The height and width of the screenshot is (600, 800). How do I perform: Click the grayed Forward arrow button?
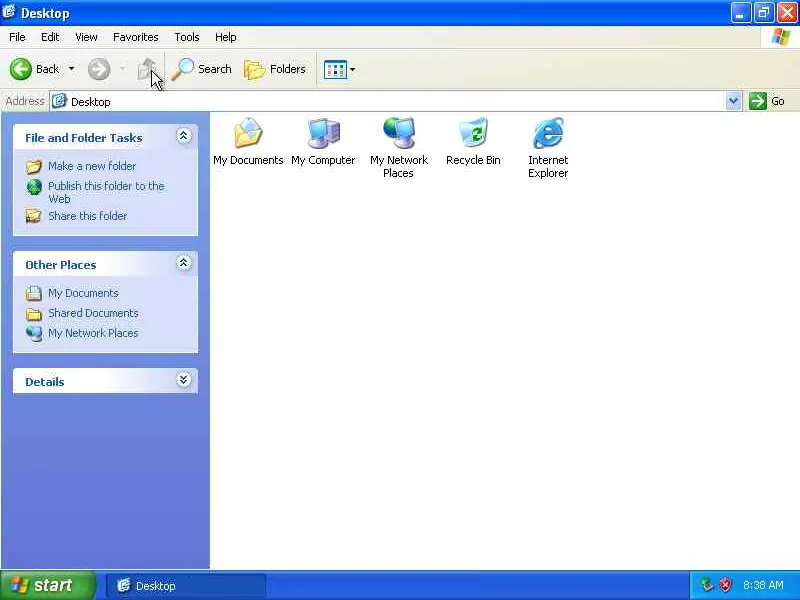(99, 69)
